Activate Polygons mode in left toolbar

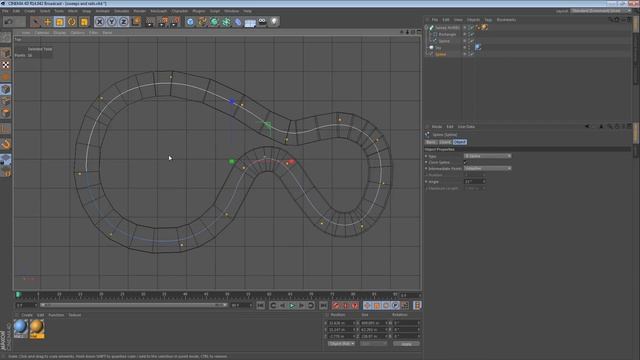pos(6,113)
